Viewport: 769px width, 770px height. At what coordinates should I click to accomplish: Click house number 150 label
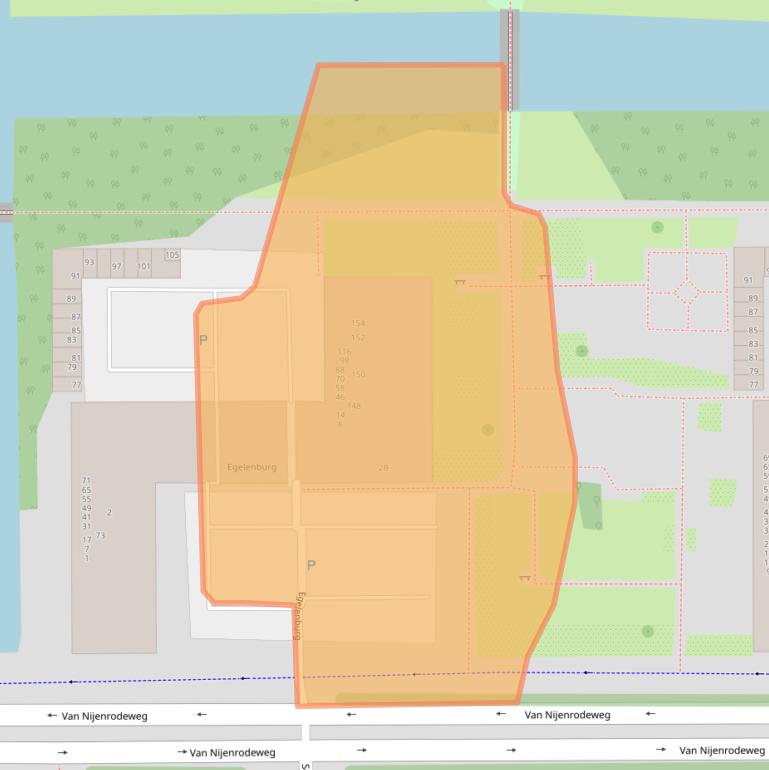click(358, 374)
